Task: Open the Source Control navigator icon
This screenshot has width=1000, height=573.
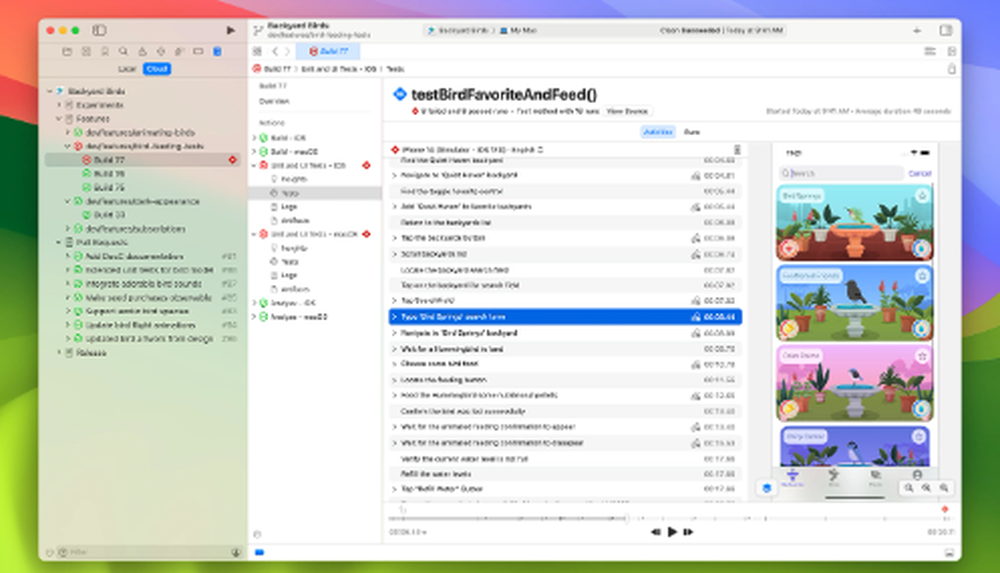Action: pyautogui.click(x=86, y=51)
